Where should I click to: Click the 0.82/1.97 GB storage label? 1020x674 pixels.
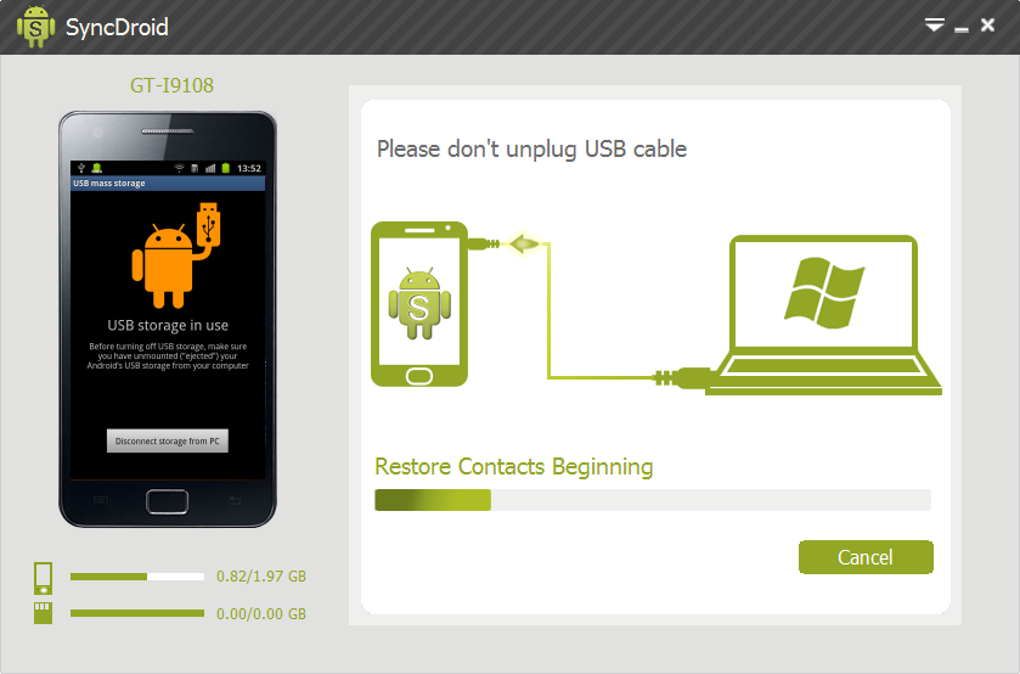click(261, 576)
